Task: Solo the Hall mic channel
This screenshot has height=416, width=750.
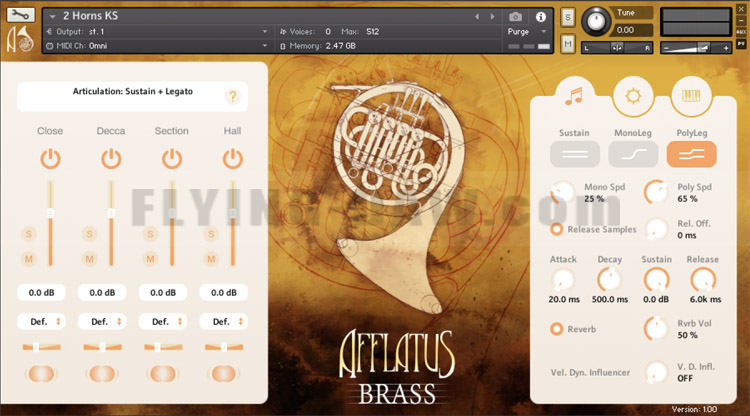Action: [211, 234]
